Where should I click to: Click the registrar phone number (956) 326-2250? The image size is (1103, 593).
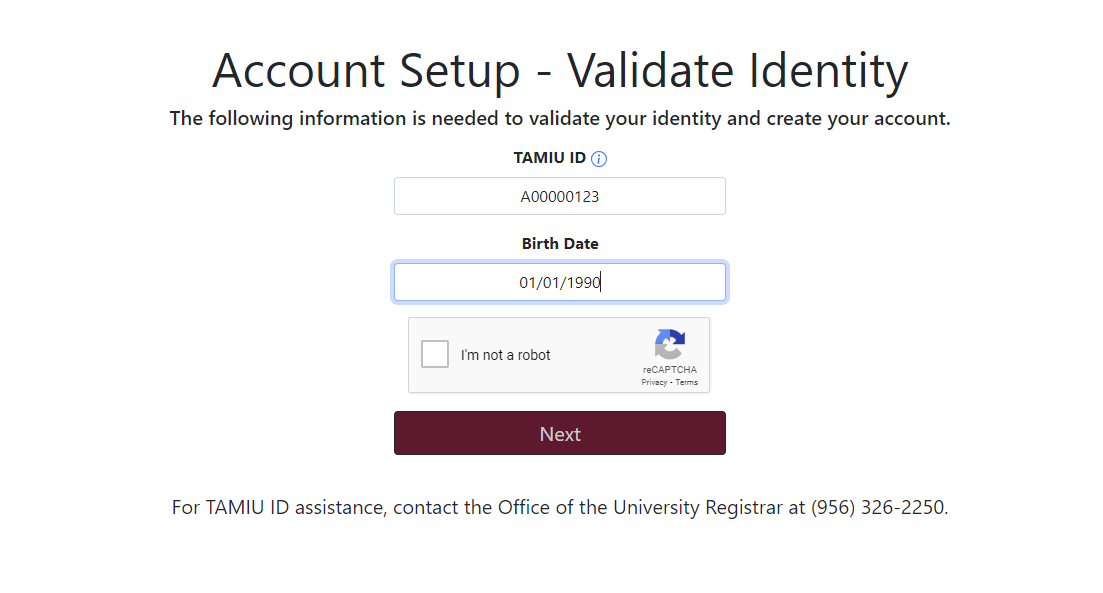877,507
